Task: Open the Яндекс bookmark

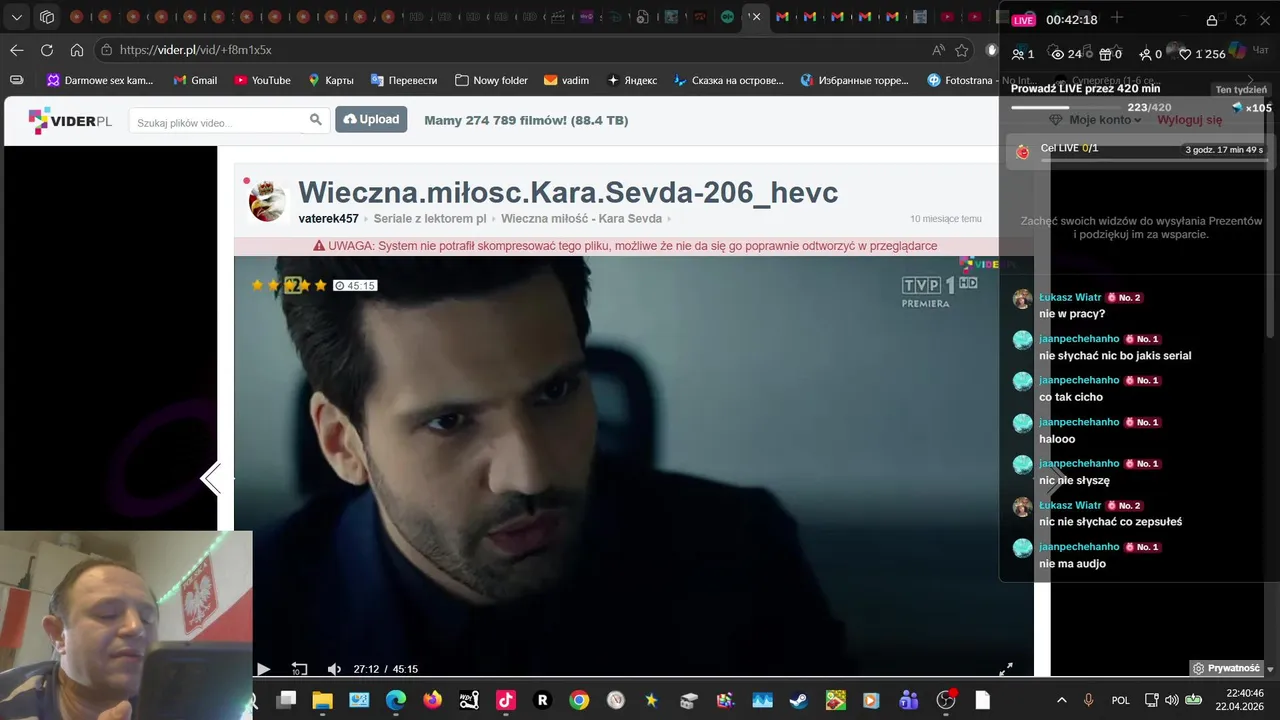Action: coord(632,80)
